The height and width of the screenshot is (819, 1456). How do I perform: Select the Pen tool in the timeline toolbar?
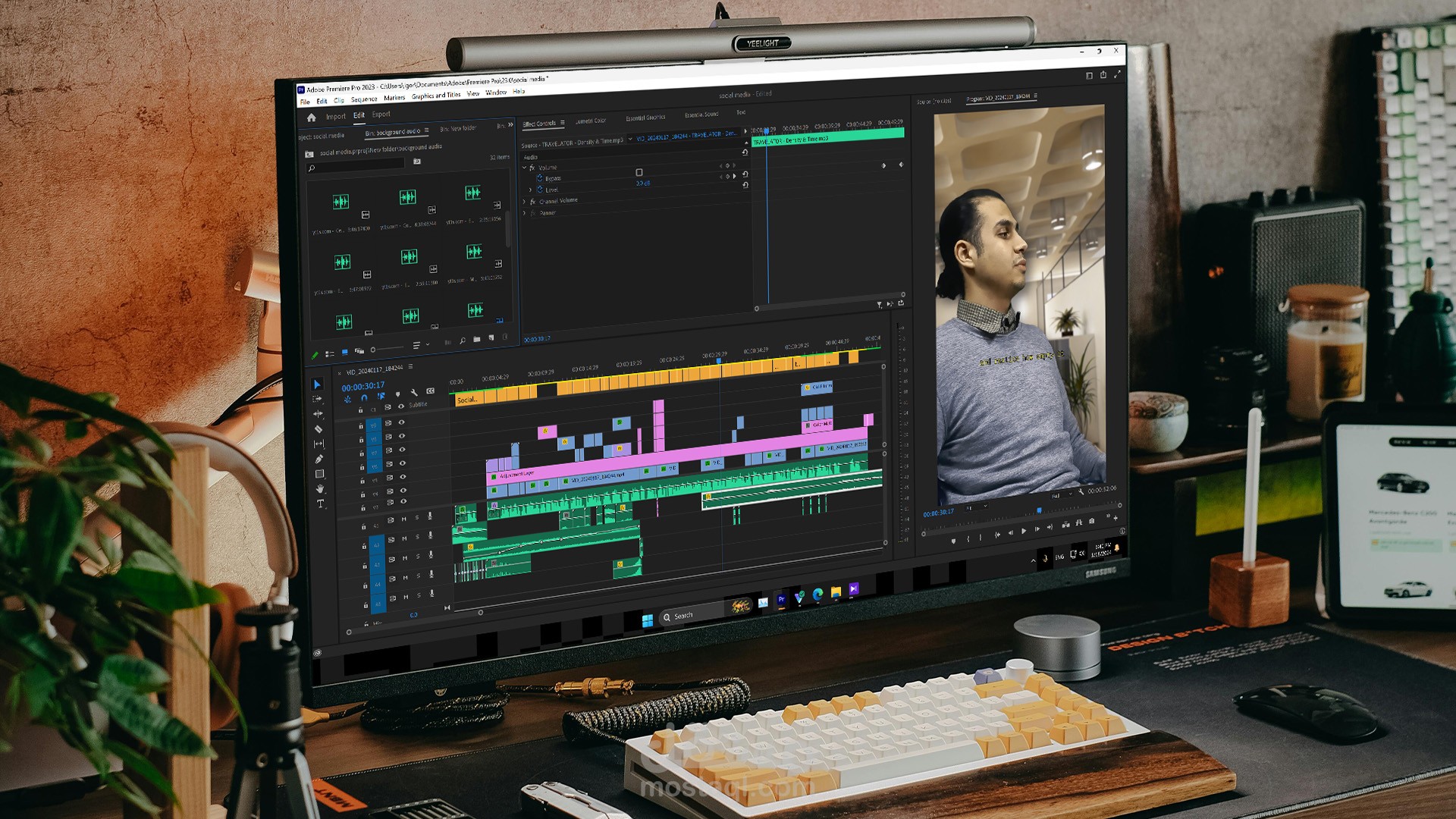coord(319,459)
